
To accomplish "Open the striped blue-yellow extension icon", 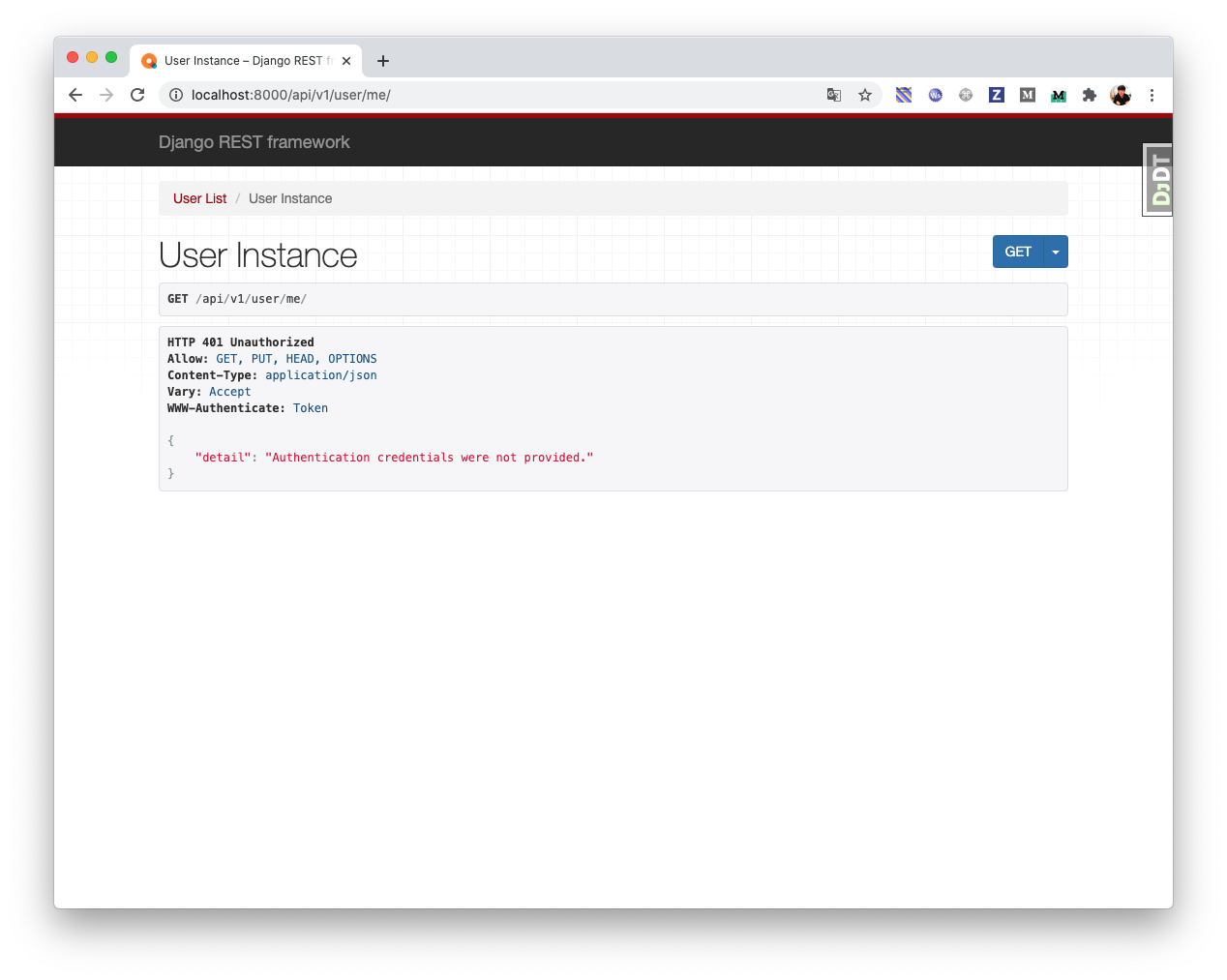I will click(904, 95).
